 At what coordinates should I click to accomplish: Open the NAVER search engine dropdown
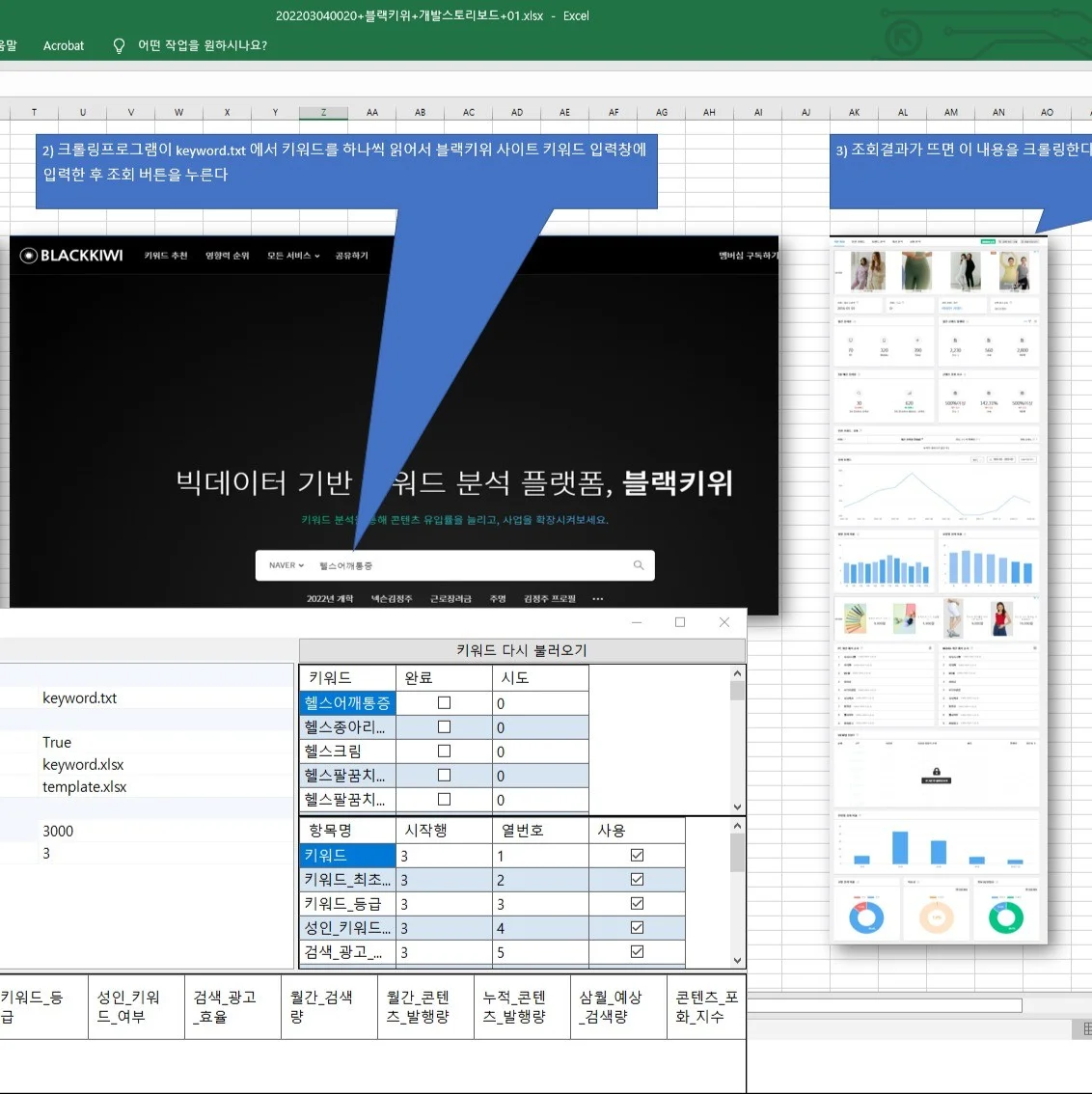(x=287, y=565)
